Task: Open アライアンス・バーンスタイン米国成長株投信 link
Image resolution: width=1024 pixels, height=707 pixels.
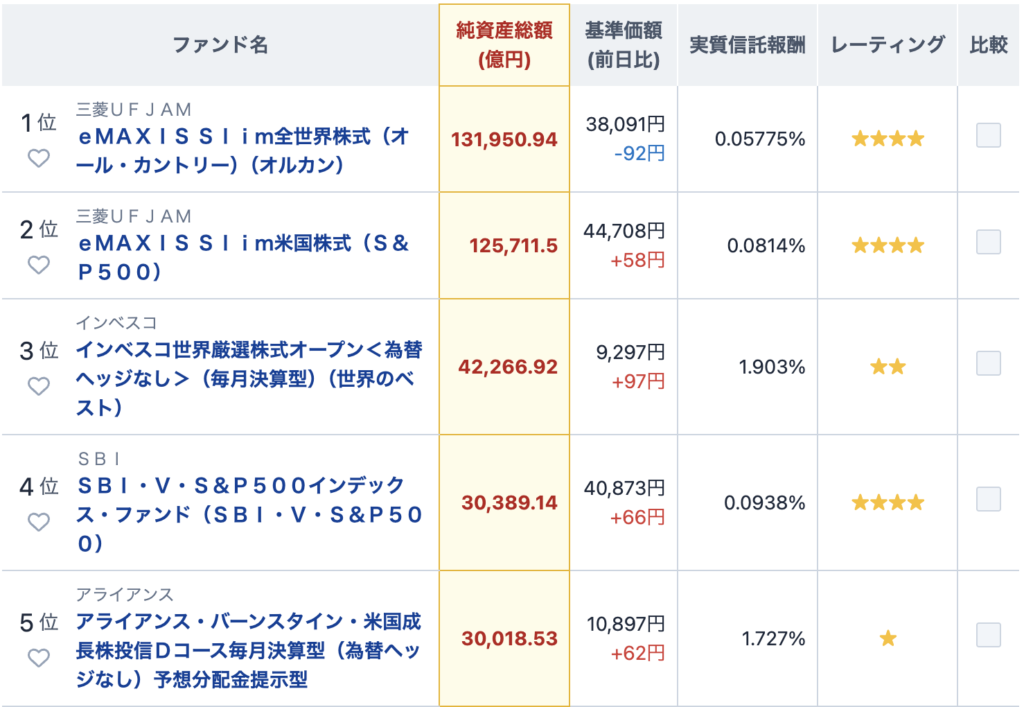Action: (249, 650)
